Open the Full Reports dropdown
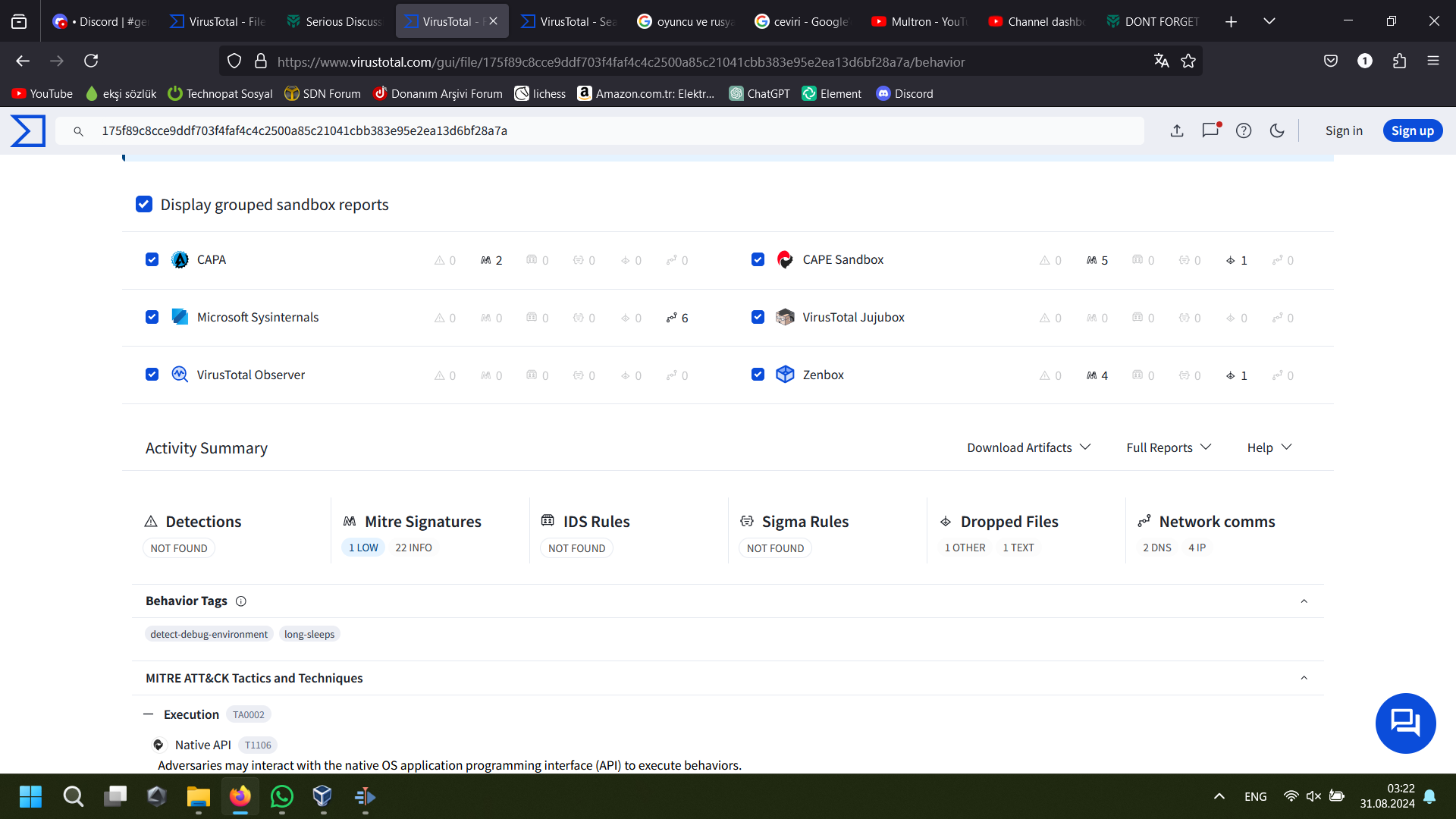 (x=1169, y=447)
